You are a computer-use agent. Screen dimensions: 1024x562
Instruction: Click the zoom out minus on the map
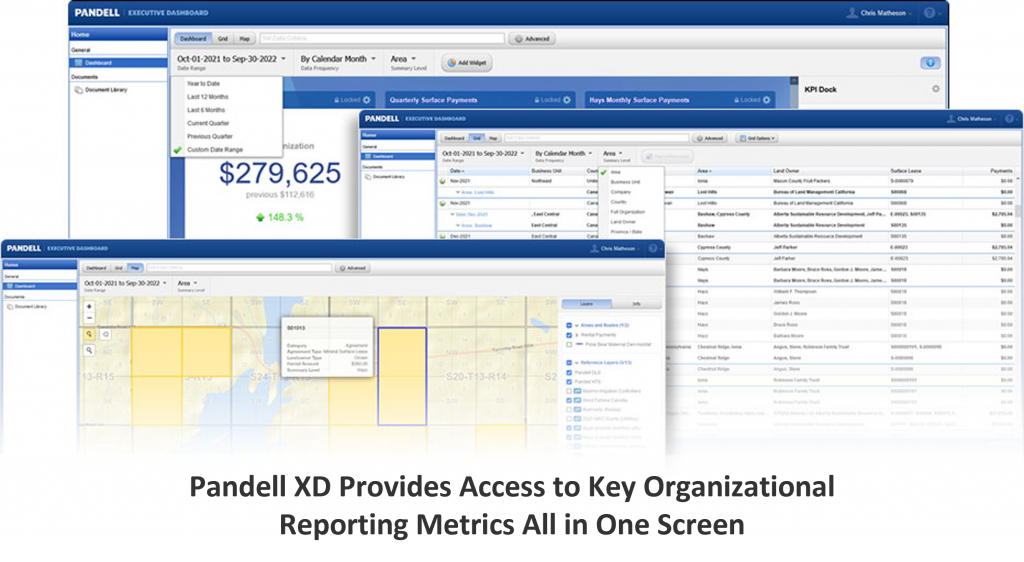pos(89,318)
